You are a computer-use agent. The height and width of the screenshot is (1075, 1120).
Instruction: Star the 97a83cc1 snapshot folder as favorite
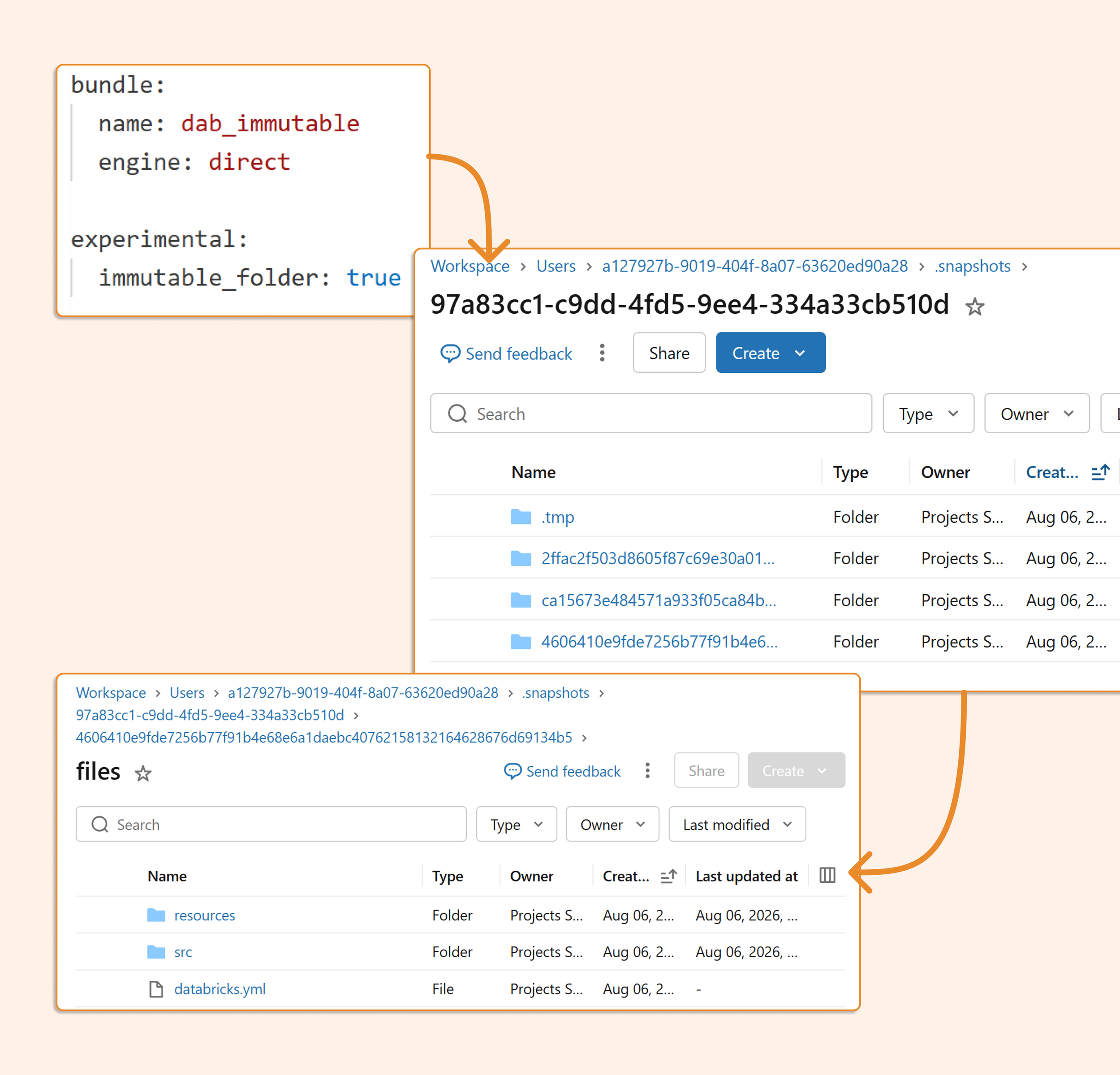click(974, 307)
